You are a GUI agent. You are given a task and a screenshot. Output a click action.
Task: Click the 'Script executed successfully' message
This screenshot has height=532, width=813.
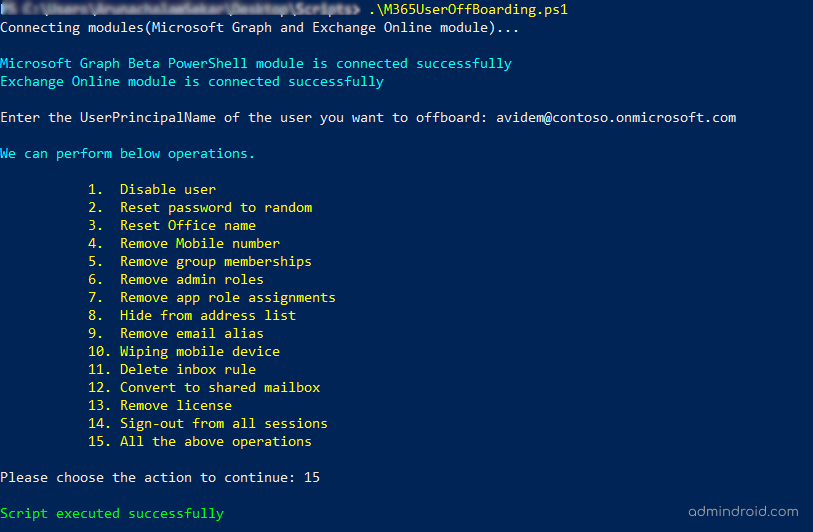point(112,513)
